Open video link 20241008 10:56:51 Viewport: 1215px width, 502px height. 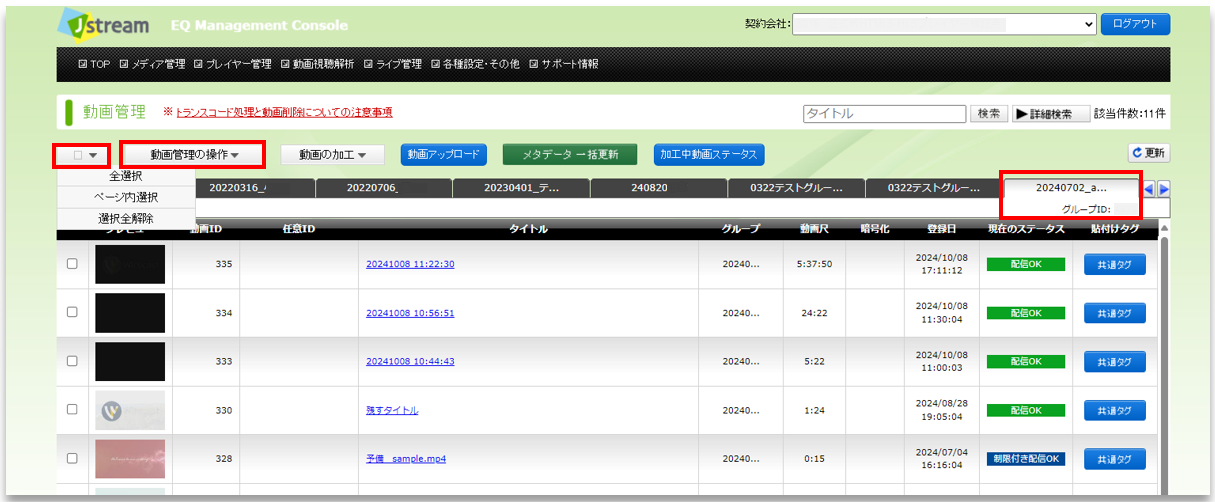pyautogui.click(x=410, y=313)
